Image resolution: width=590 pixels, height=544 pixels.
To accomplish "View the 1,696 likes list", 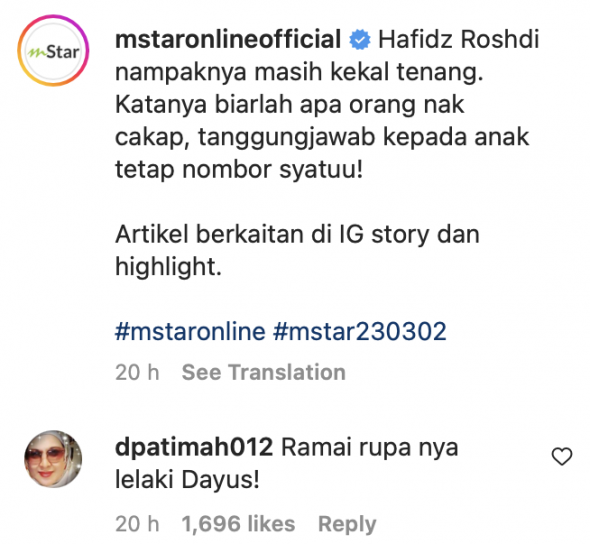I will coord(238,524).
